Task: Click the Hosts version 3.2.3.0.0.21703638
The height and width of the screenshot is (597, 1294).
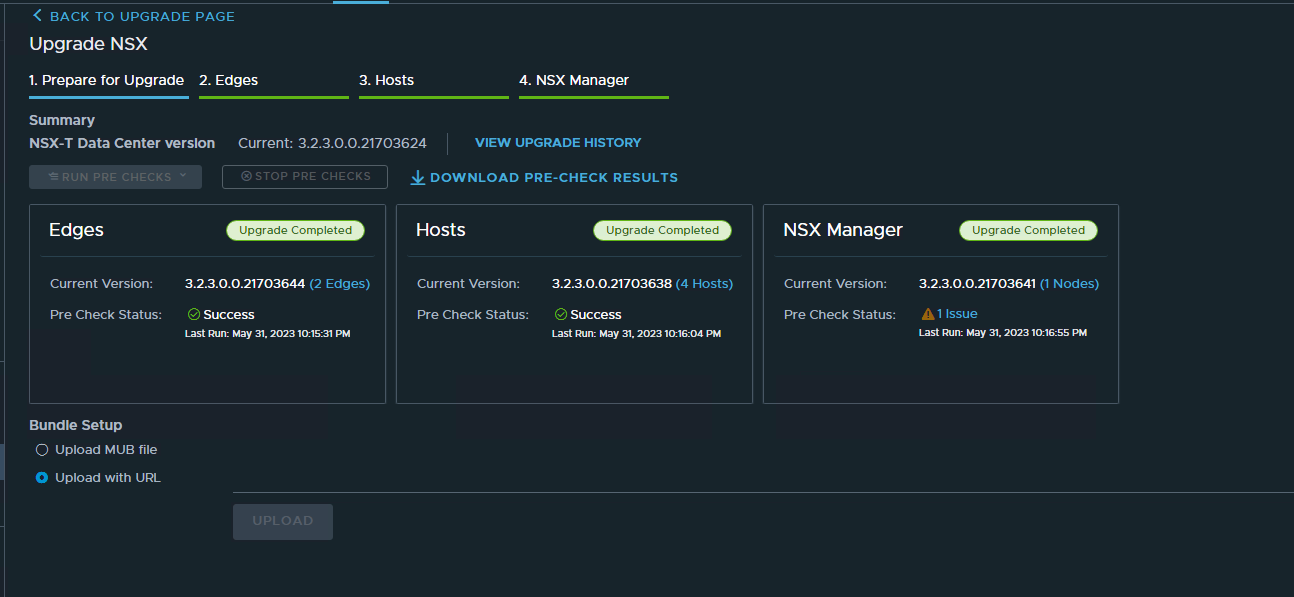Action: 612,284
